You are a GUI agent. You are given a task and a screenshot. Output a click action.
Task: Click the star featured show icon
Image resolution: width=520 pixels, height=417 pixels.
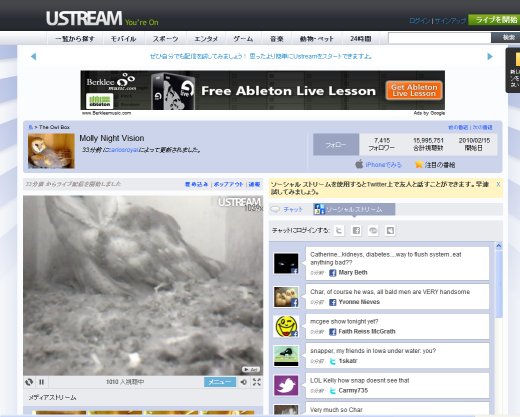[419, 164]
